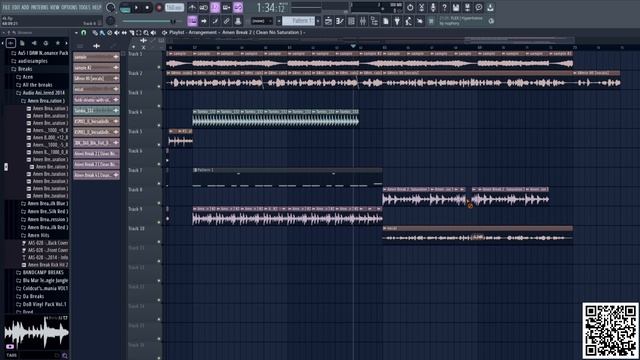Click the microphone audio recording icon
640x360 pixels.
[433, 7]
